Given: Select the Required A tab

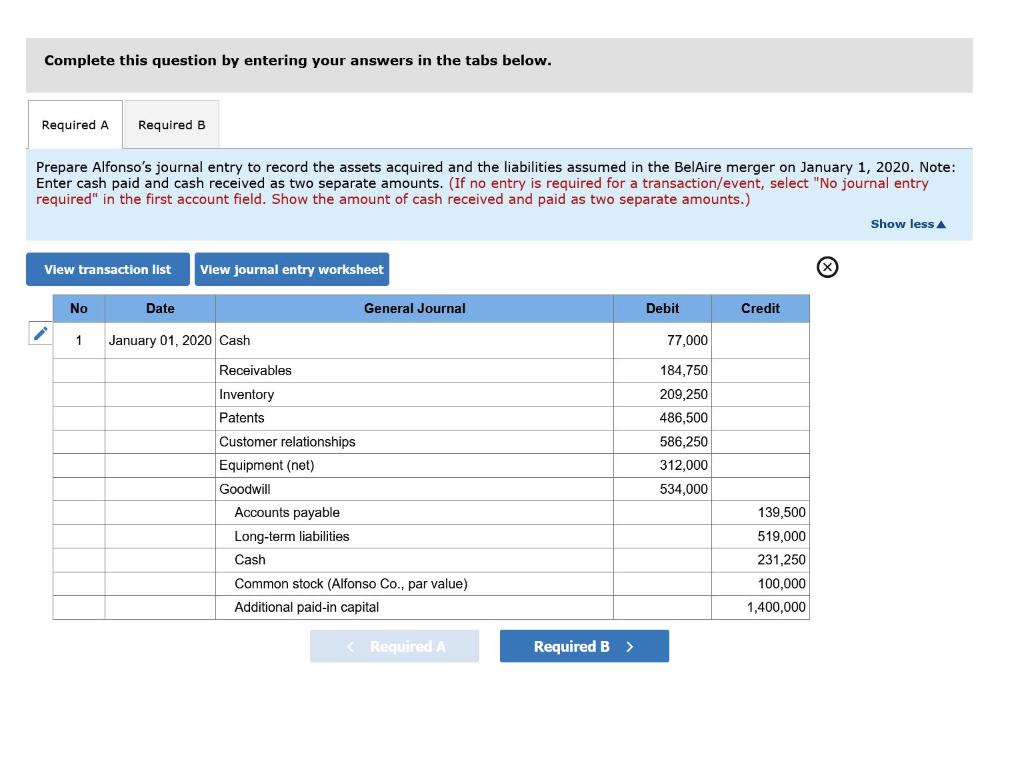Looking at the screenshot, I should [x=74, y=124].
